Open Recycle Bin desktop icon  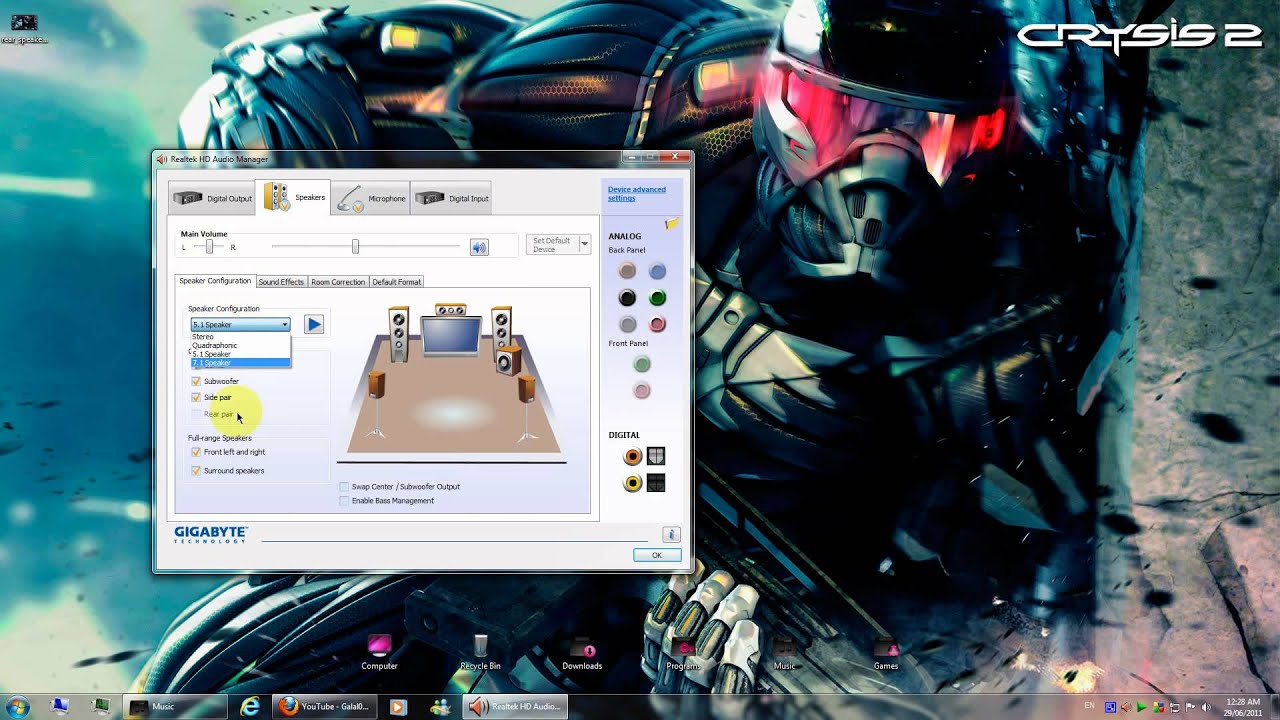click(x=480, y=653)
